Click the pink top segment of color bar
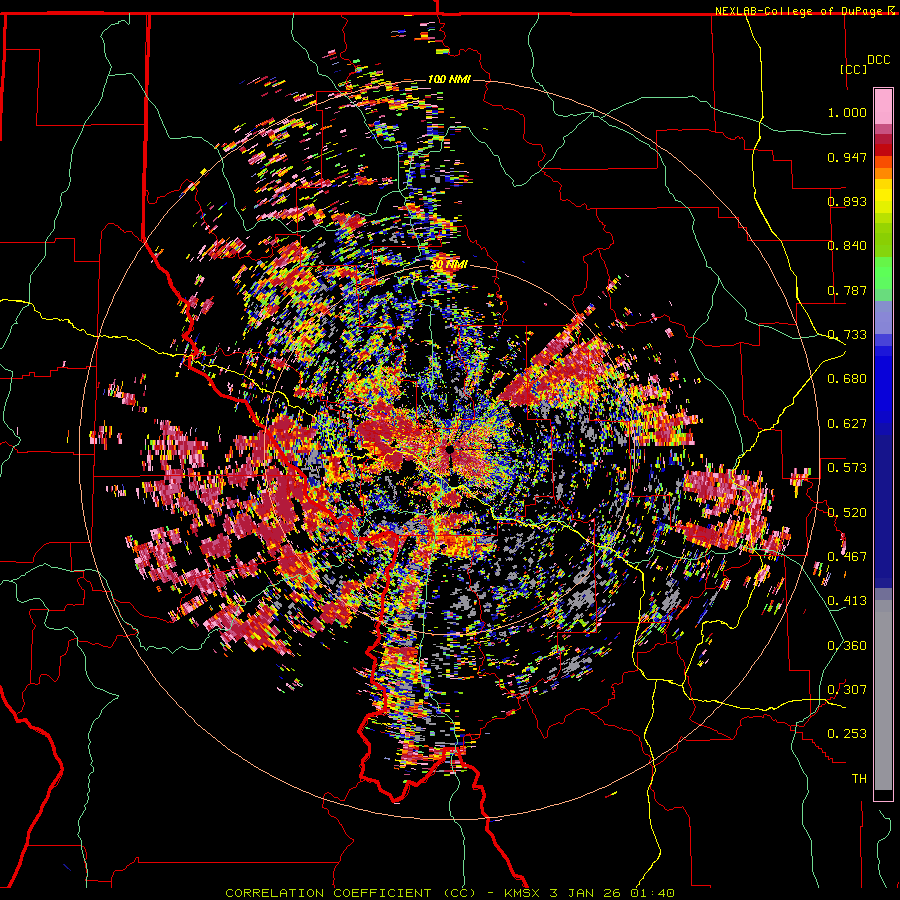The width and height of the screenshot is (900, 900). tap(883, 107)
